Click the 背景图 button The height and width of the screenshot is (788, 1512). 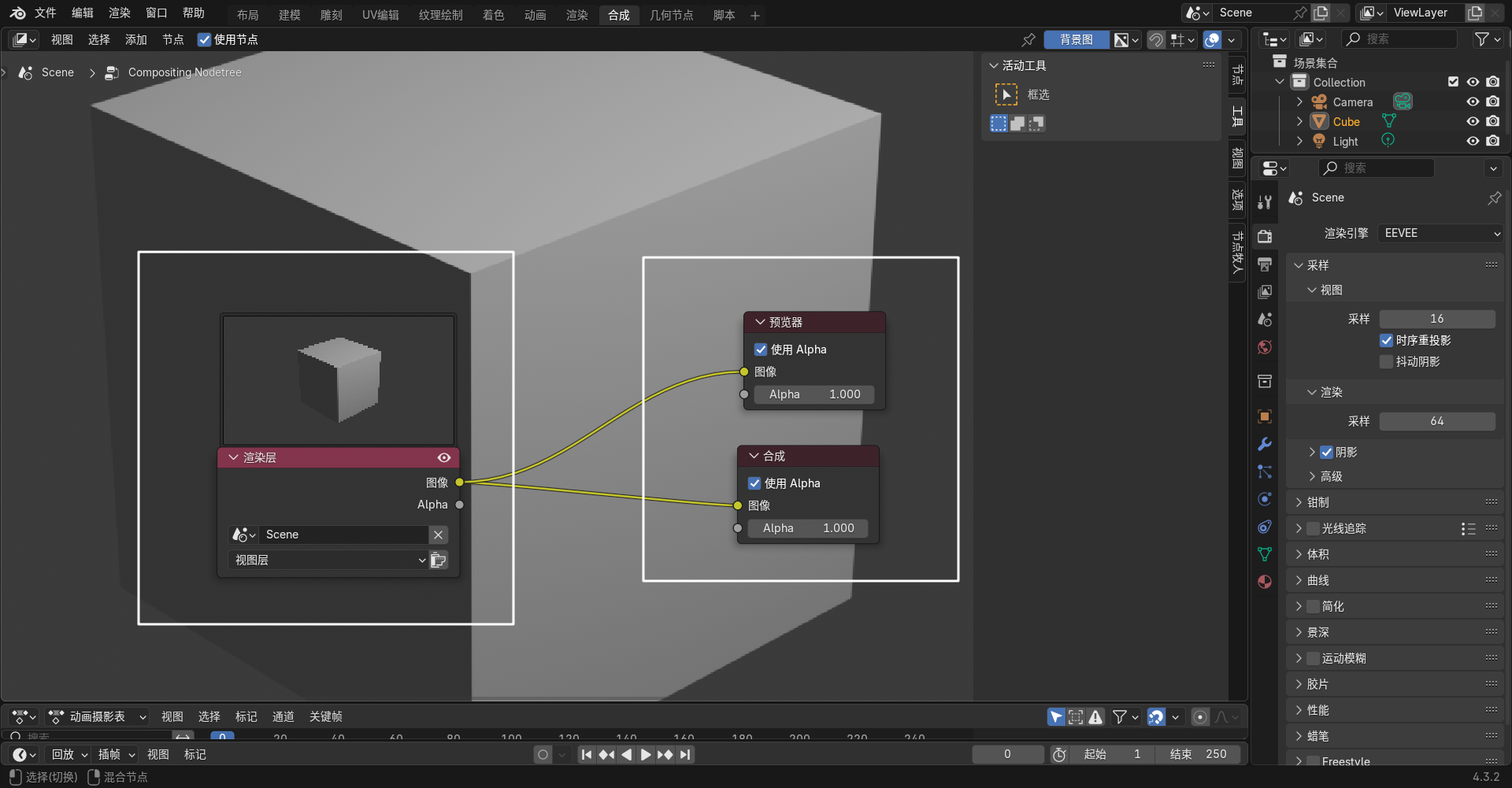click(x=1076, y=39)
